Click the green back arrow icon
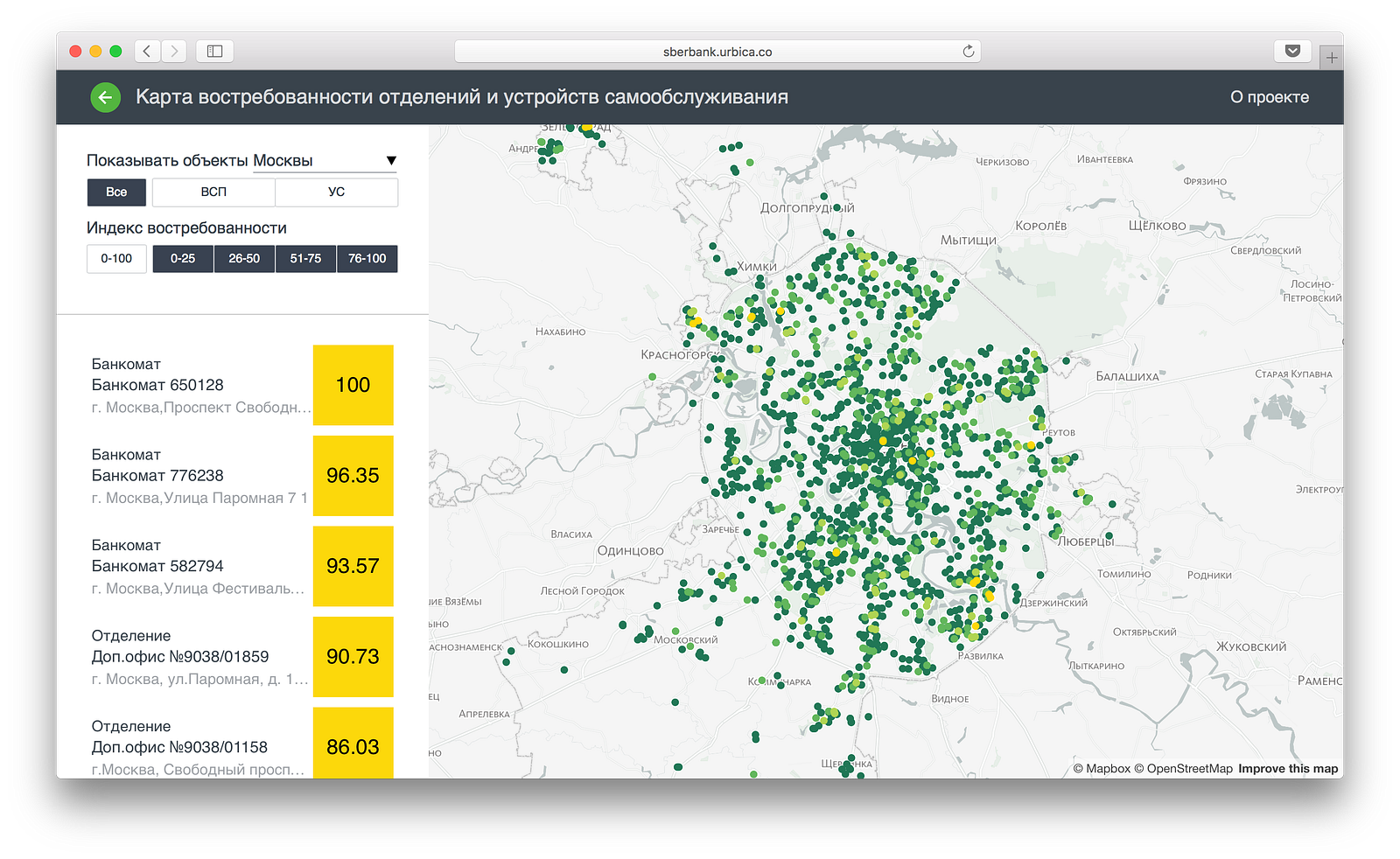The width and height of the screenshot is (1400, 859). [105, 97]
